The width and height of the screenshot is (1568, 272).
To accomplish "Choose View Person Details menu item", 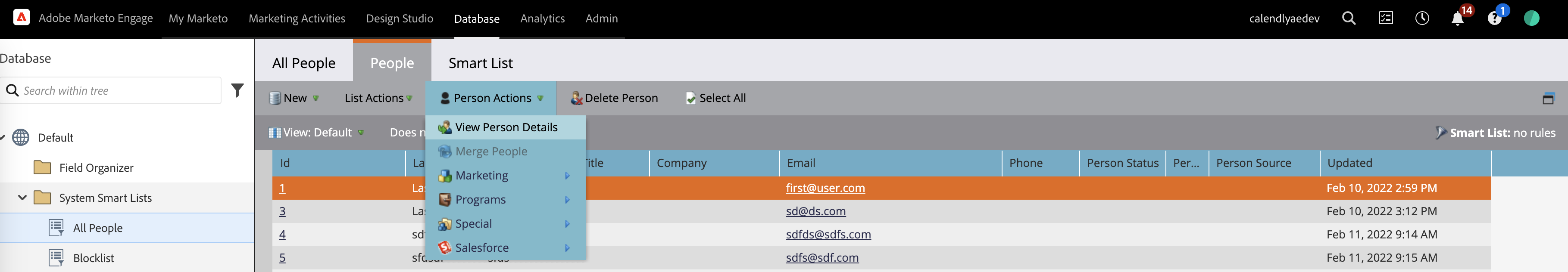I will point(506,127).
